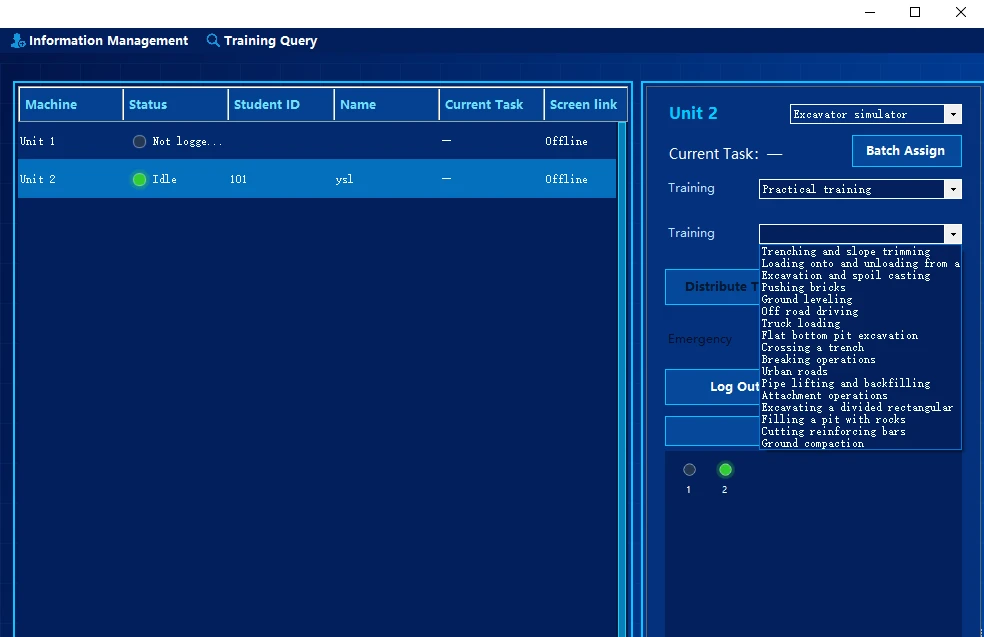Screen dimensions: 984x637
Task: Click the Batch Assign button
Action: [906, 151]
